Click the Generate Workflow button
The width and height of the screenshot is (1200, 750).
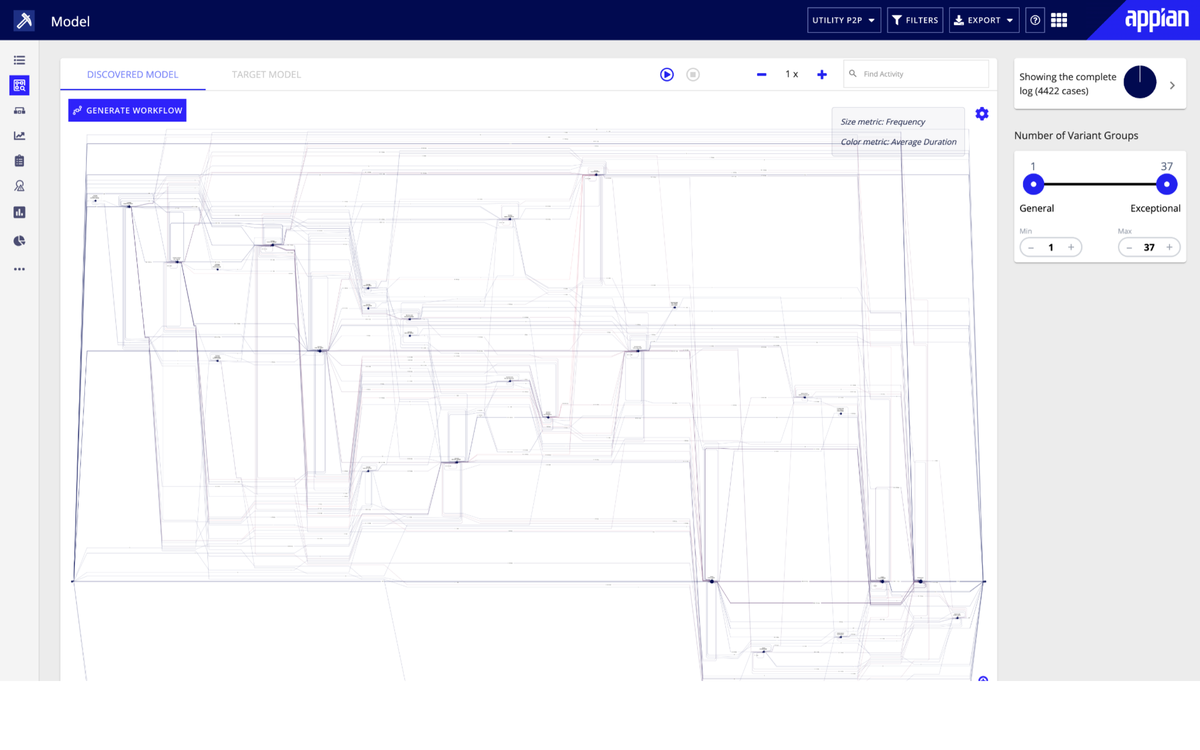tap(127, 110)
